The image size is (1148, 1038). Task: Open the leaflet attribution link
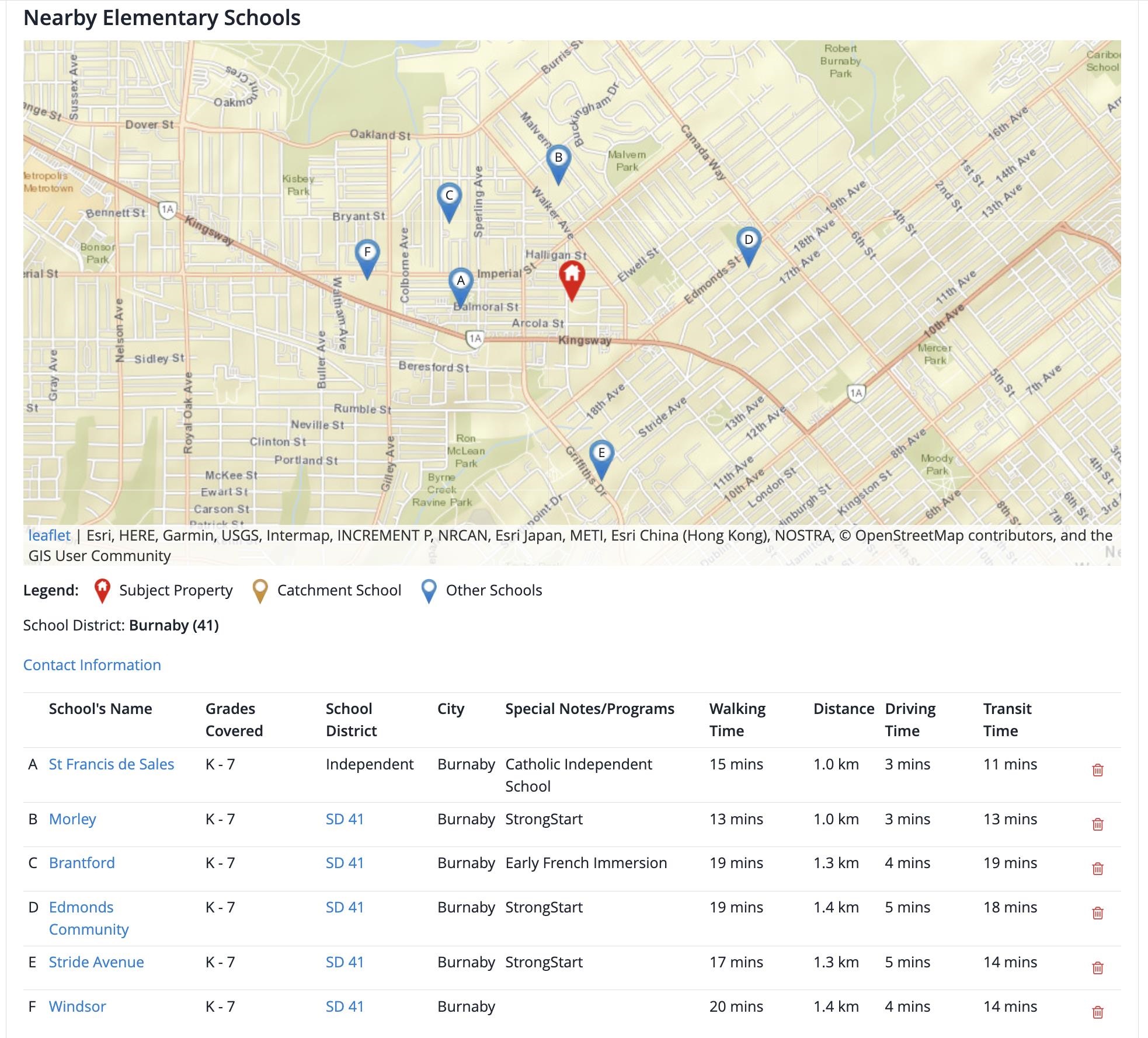[49, 535]
